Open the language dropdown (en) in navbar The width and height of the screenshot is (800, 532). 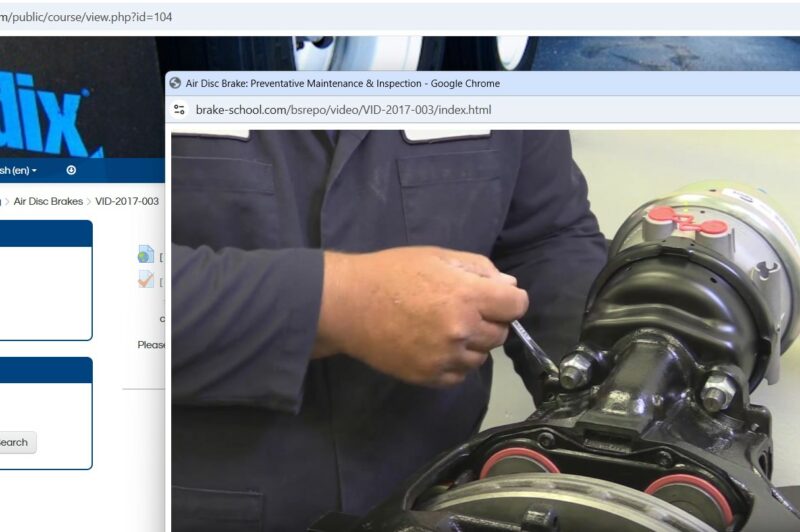point(18,170)
